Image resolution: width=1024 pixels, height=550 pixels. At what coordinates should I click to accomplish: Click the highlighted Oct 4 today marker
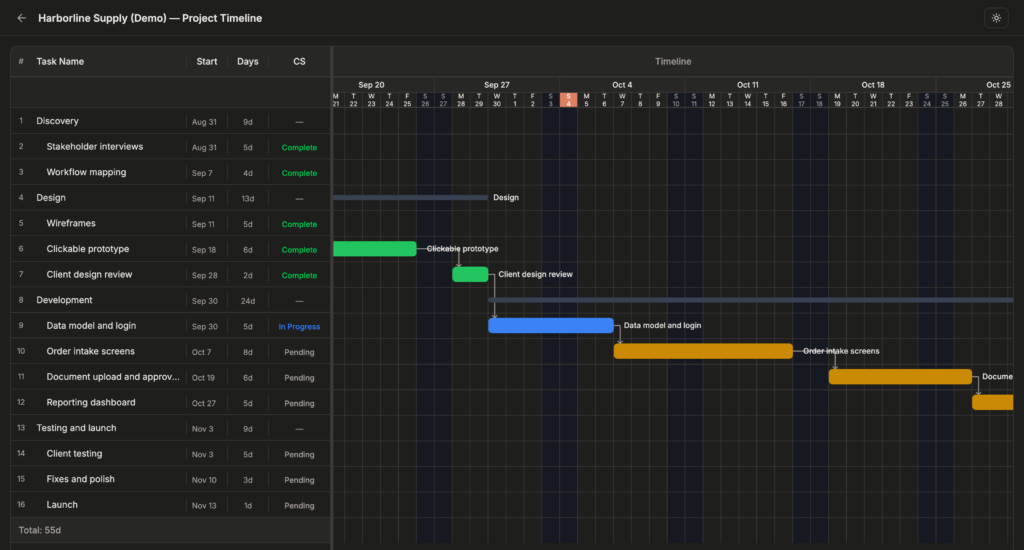pos(568,100)
